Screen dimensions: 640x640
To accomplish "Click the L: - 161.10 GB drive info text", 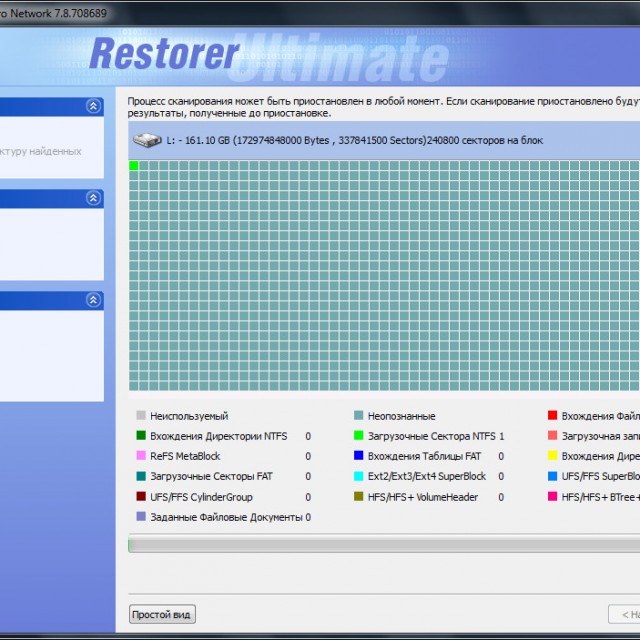I will (x=355, y=140).
